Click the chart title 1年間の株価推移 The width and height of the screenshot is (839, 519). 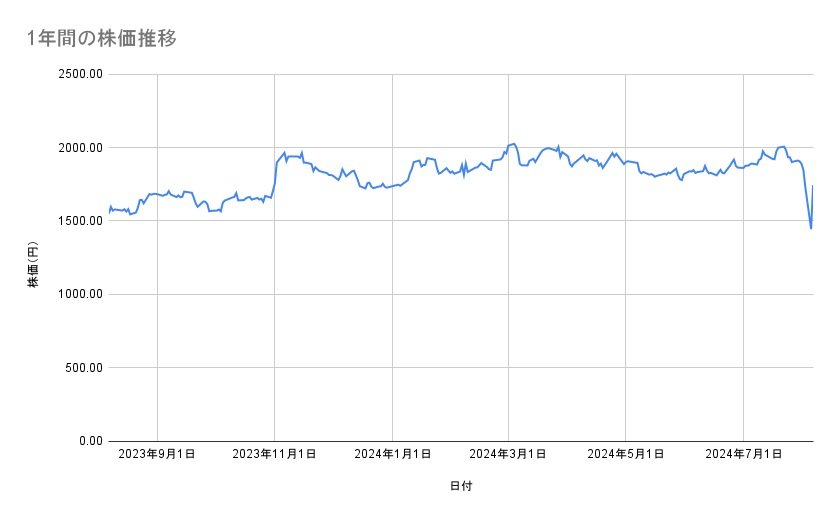click(104, 38)
